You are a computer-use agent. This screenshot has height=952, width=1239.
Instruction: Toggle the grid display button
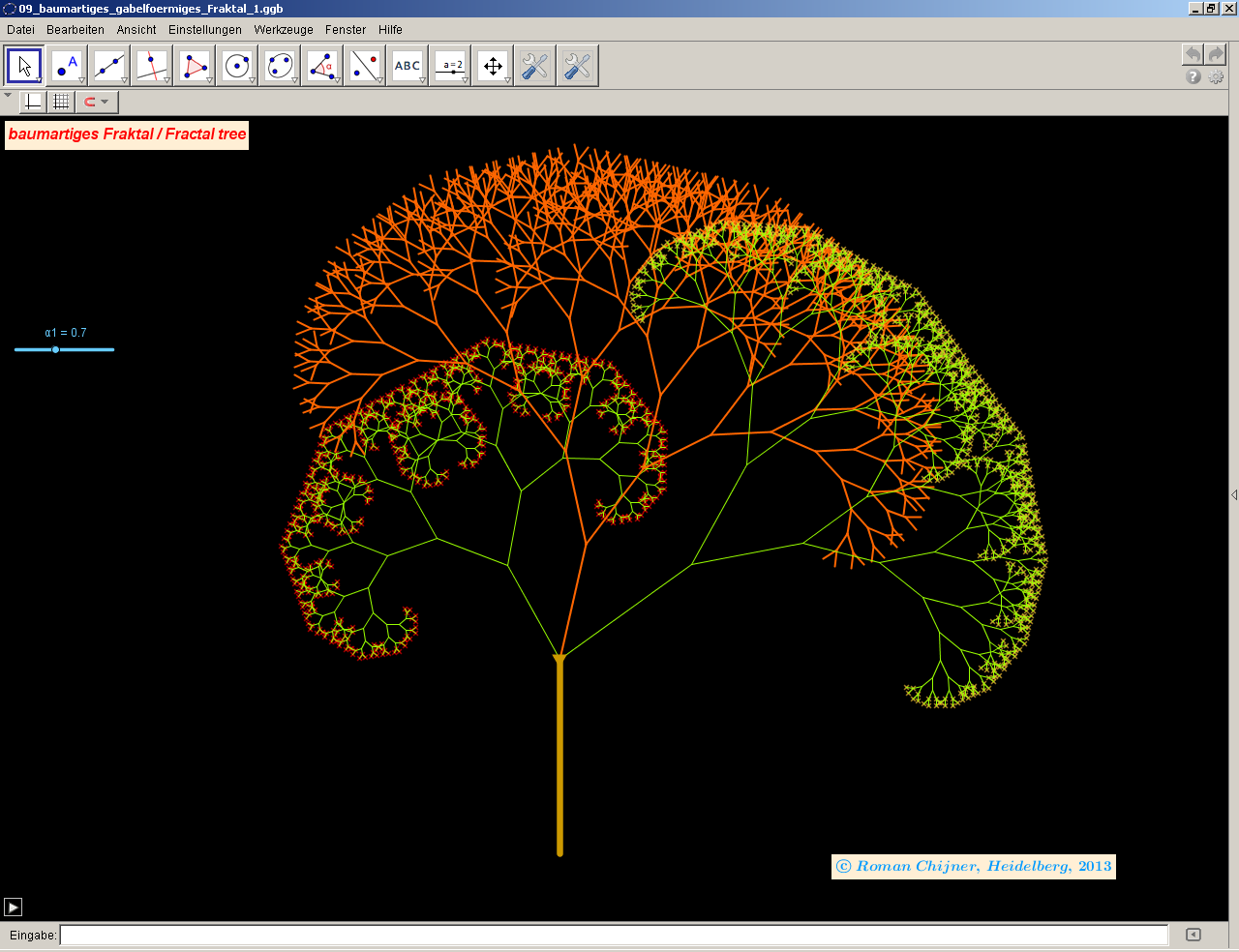point(61,102)
